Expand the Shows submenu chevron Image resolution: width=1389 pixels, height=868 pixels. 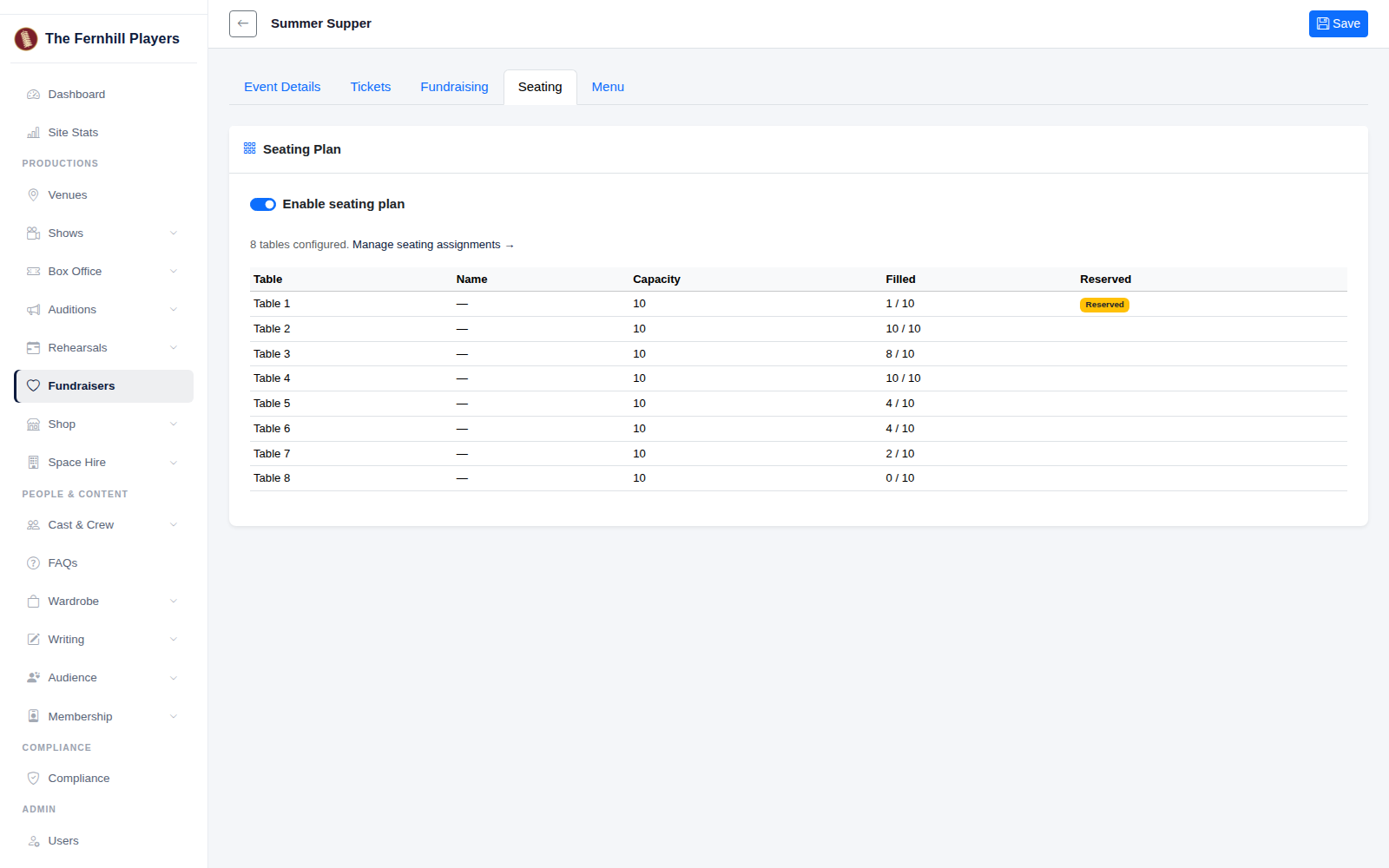(x=174, y=233)
